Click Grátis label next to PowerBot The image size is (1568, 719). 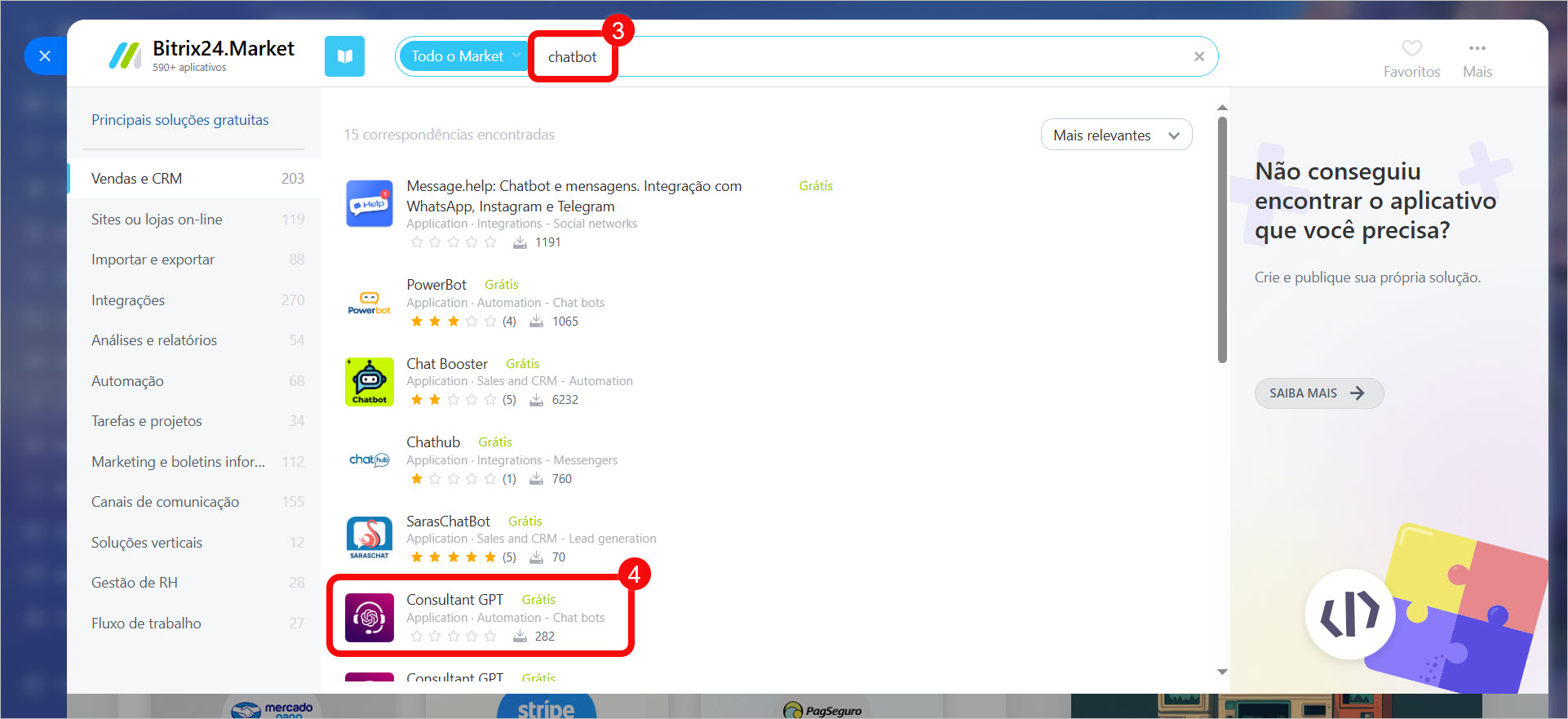tap(502, 285)
